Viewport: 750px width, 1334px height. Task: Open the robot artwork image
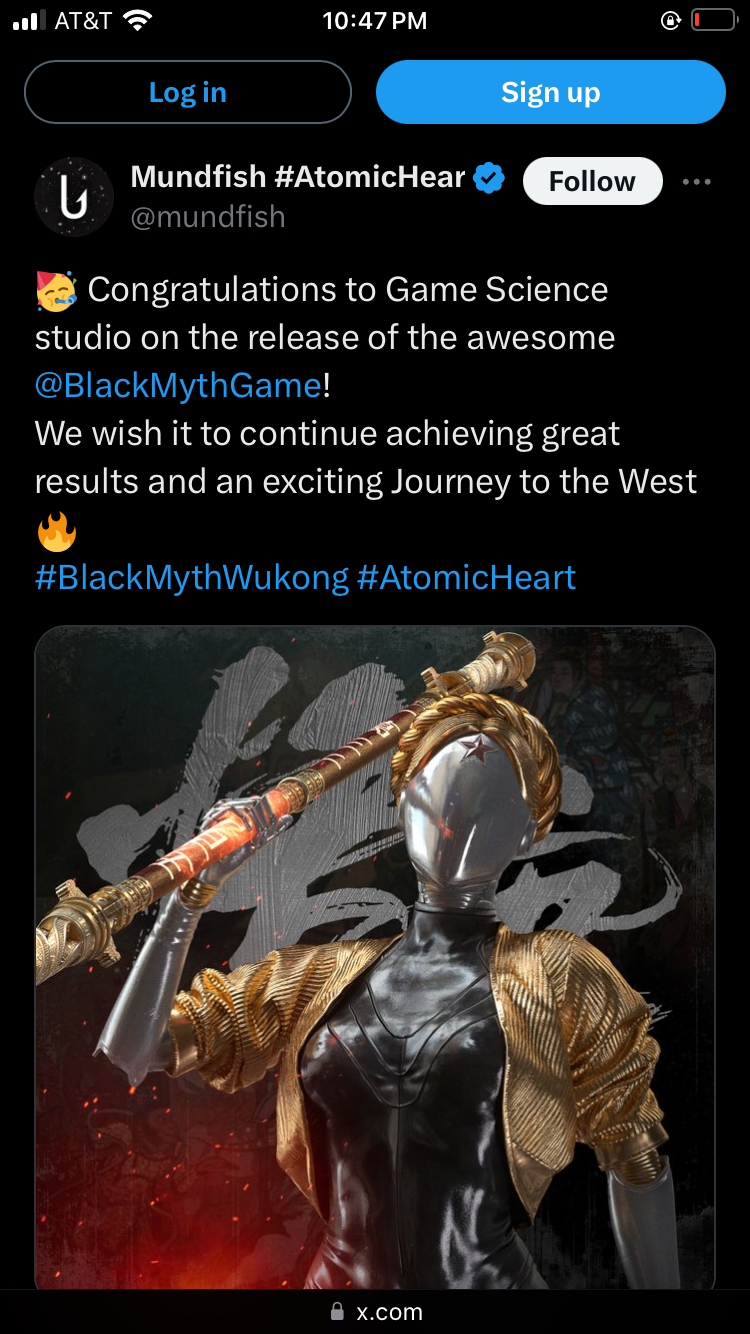coord(375,958)
